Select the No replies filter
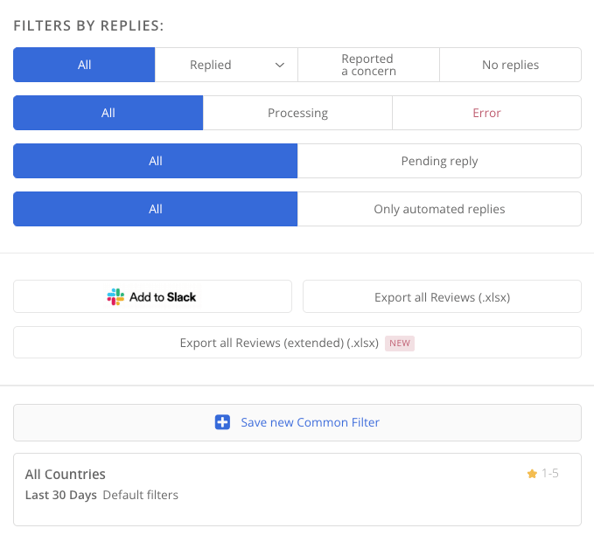594x535 pixels. 510,65
